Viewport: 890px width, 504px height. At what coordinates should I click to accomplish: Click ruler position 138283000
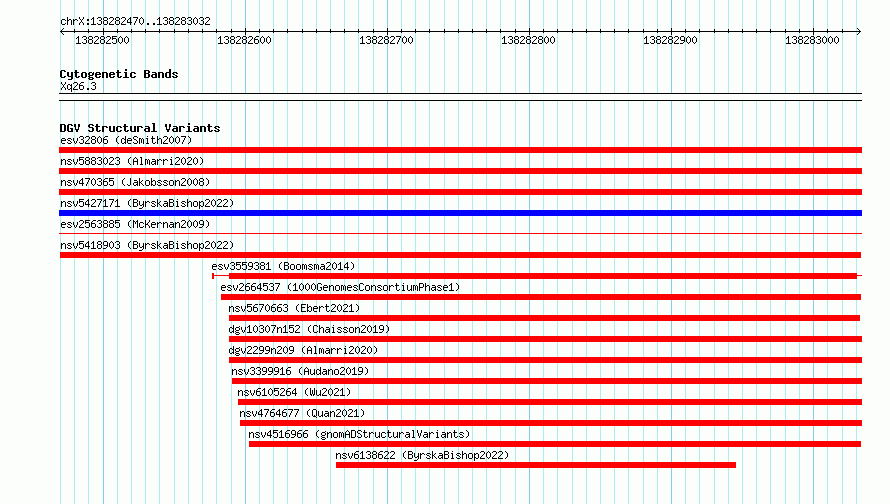[x=812, y=40]
